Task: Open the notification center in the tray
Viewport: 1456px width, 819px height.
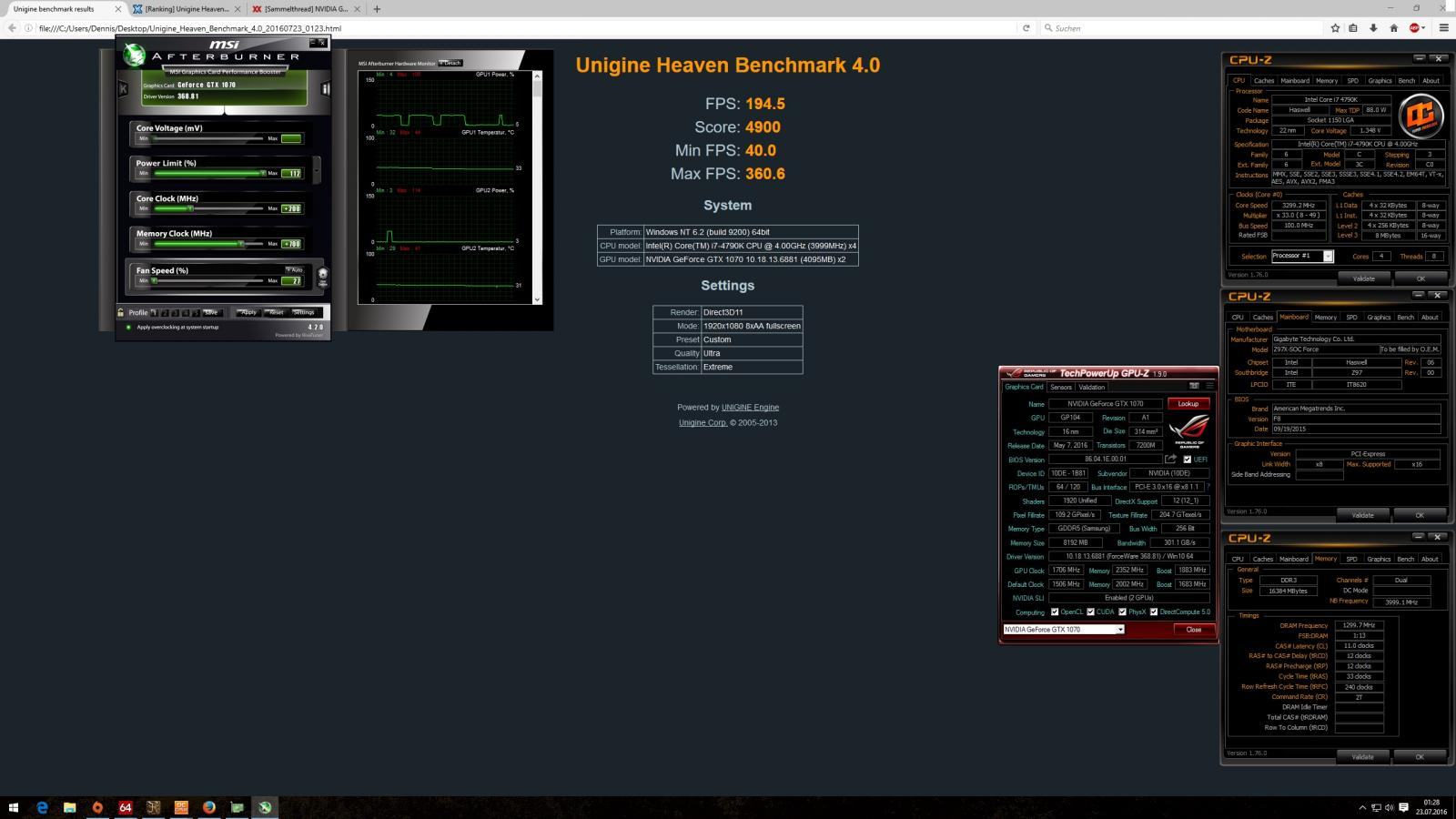Action: (1402, 808)
